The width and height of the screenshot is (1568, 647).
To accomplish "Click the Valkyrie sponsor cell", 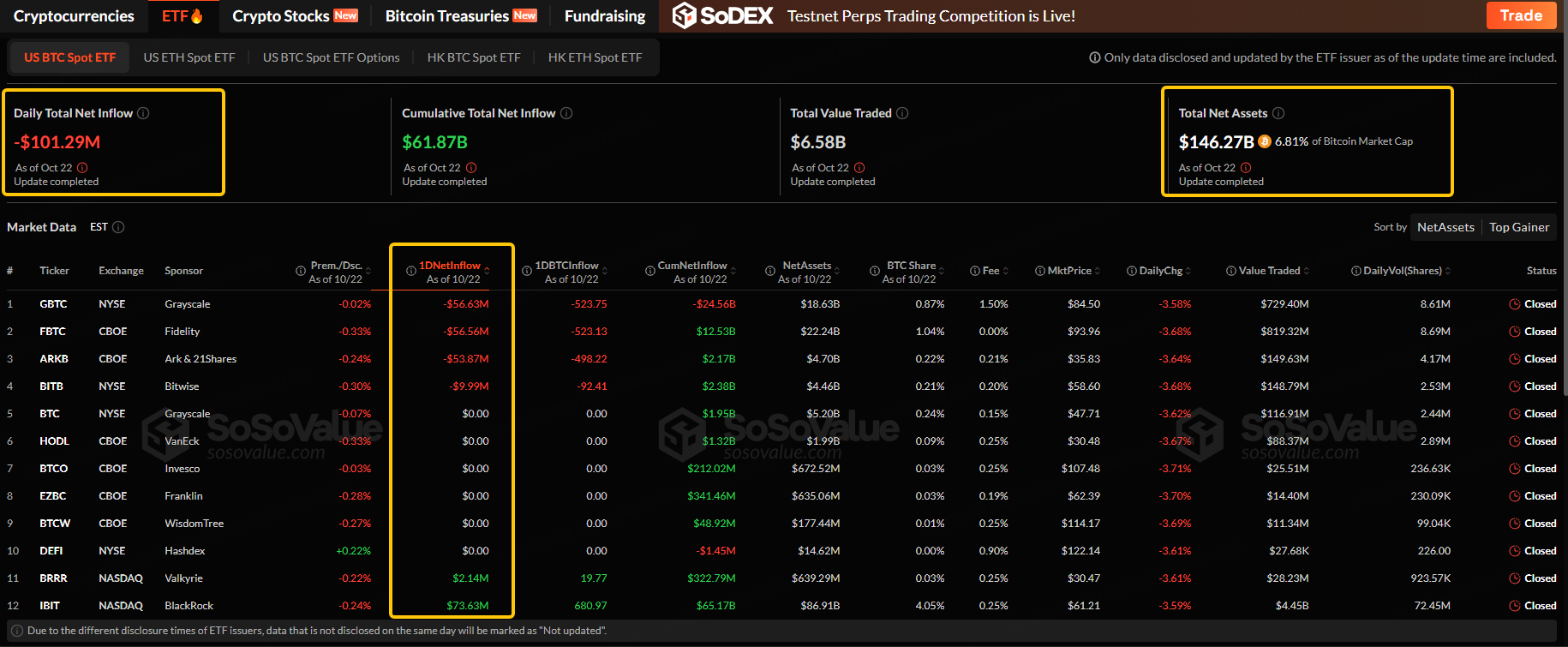I will pyautogui.click(x=184, y=578).
